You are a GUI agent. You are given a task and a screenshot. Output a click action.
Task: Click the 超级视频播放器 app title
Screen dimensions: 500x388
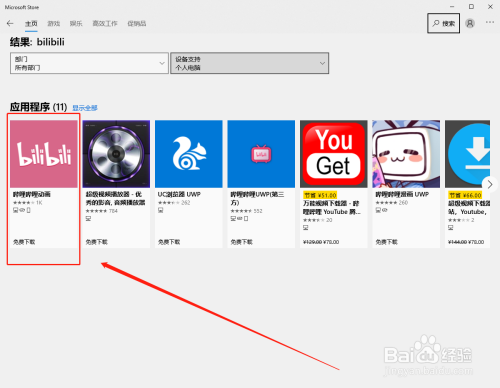pos(115,198)
